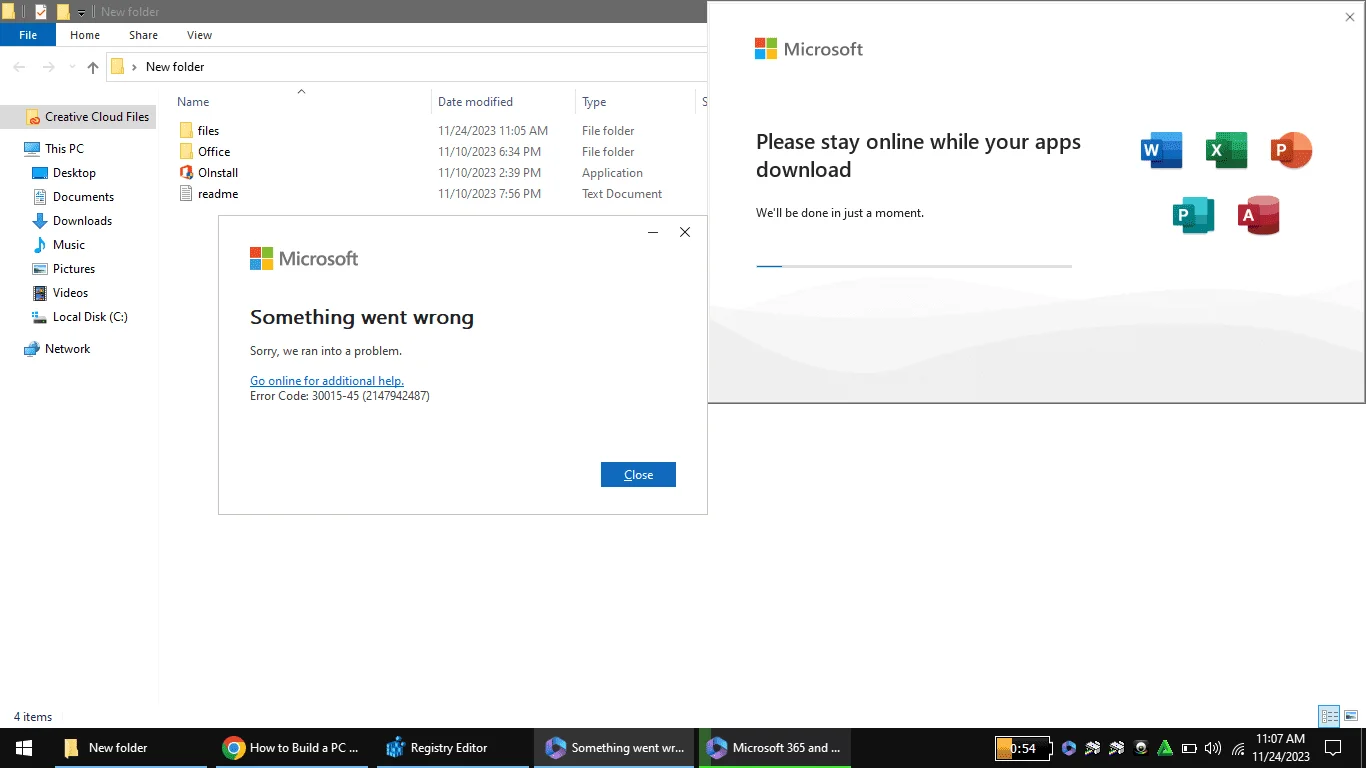Switch to the Share ribbon tab
Screen dimensions: 1366x768
click(x=143, y=35)
